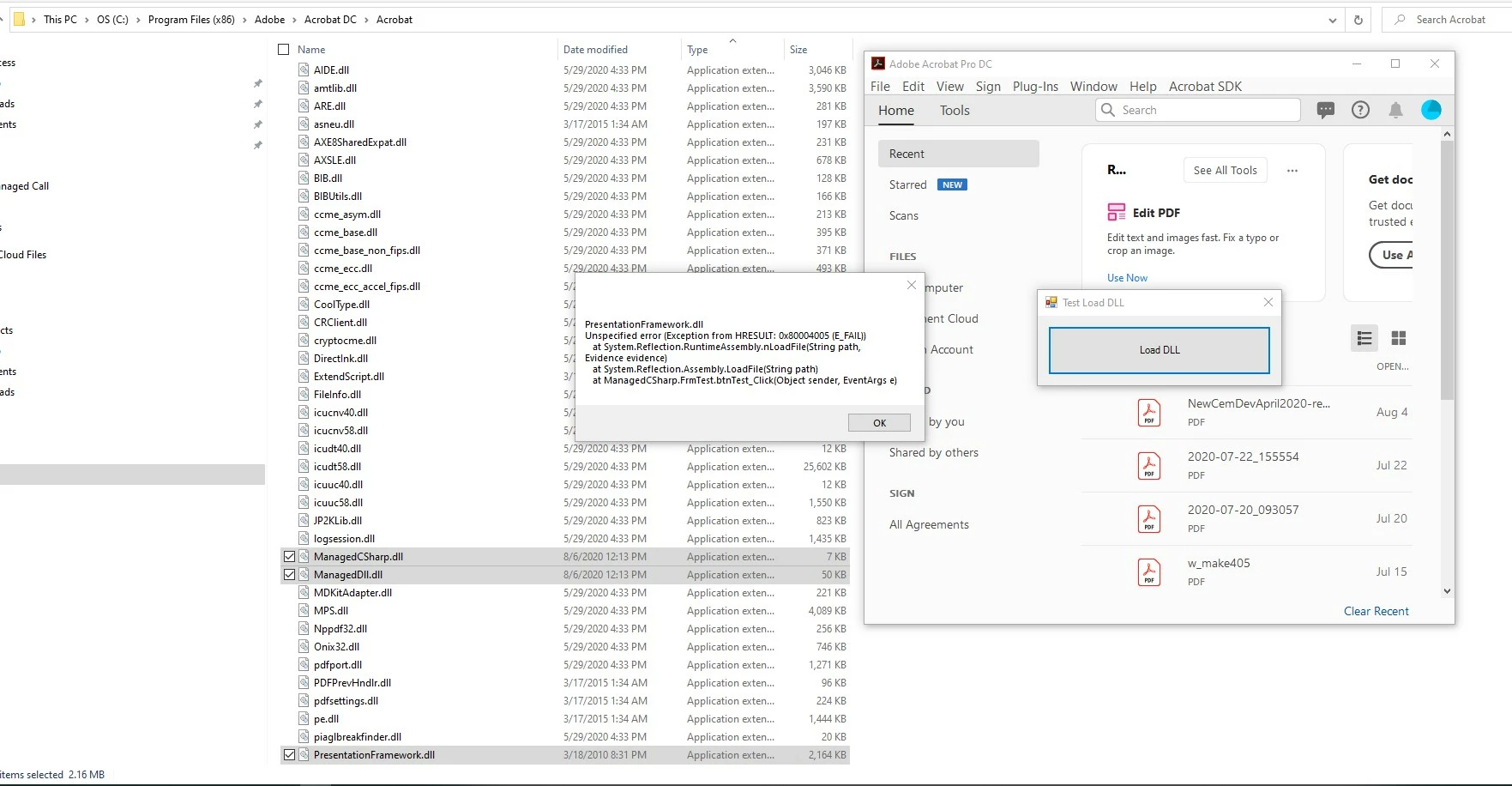Click the Edit PDF tool icon
1512x786 pixels.
1117,212
